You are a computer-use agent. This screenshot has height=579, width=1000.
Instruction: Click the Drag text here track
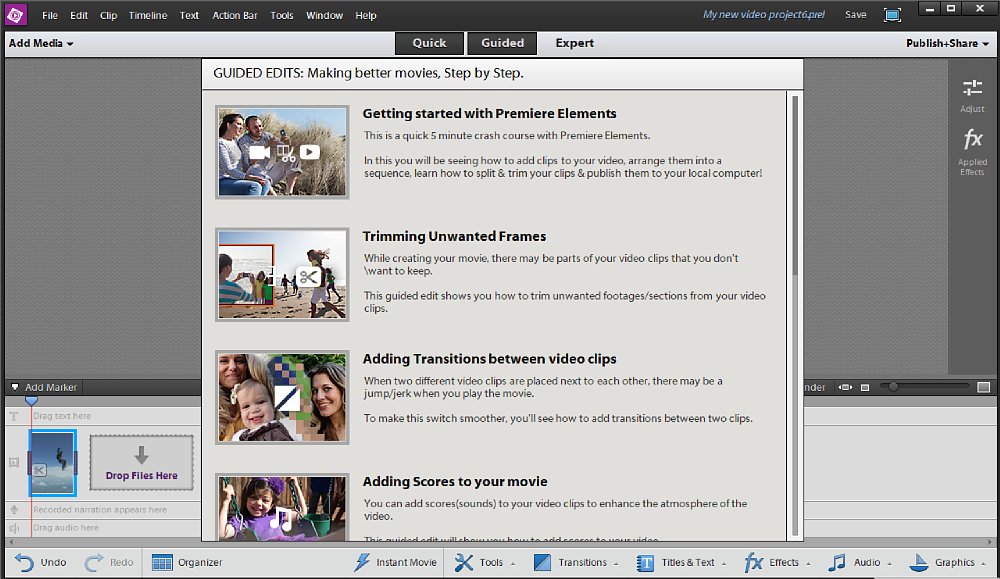coord(62,416)
